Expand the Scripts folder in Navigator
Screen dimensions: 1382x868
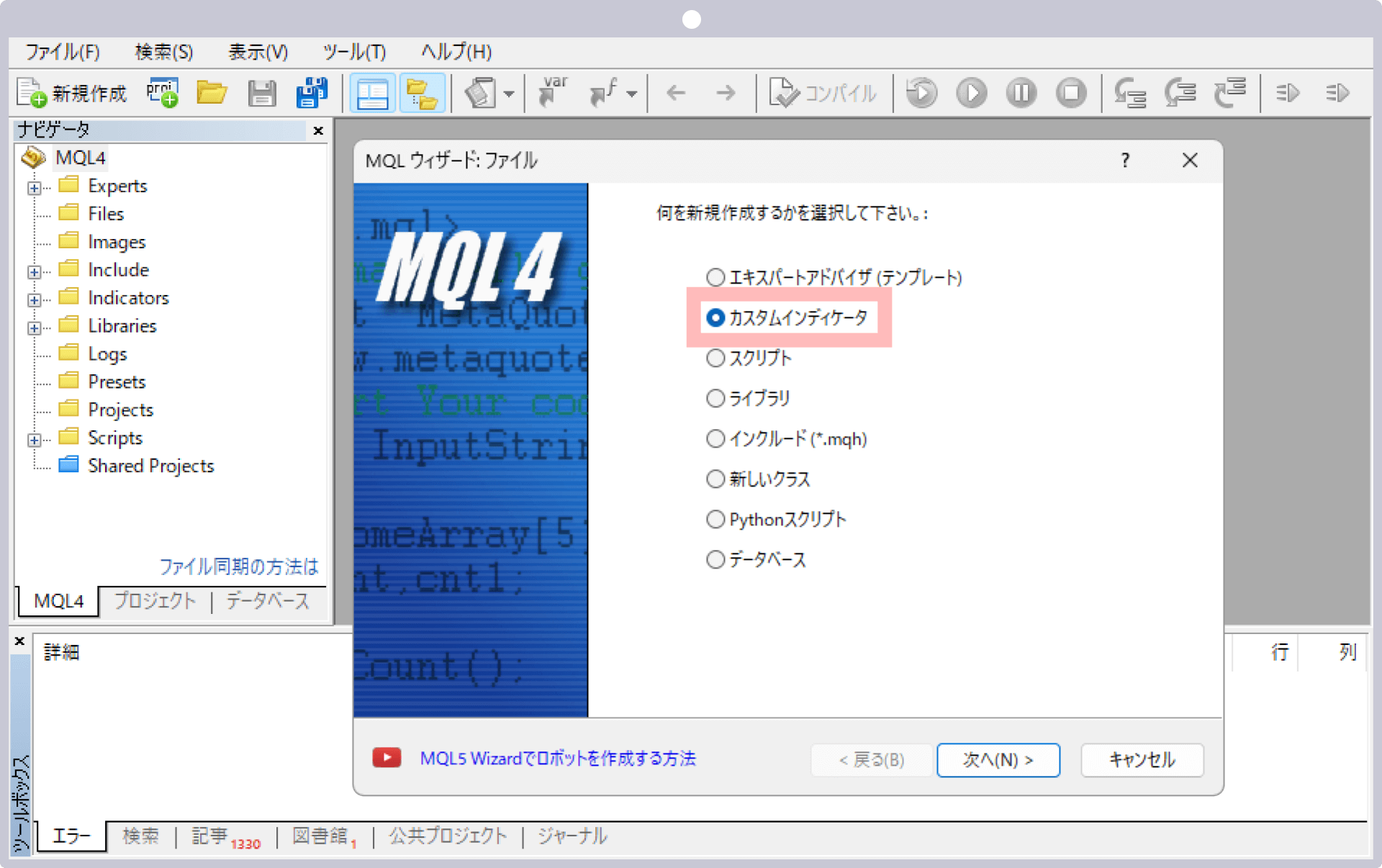pyautogui.click(x=34, y=440)
